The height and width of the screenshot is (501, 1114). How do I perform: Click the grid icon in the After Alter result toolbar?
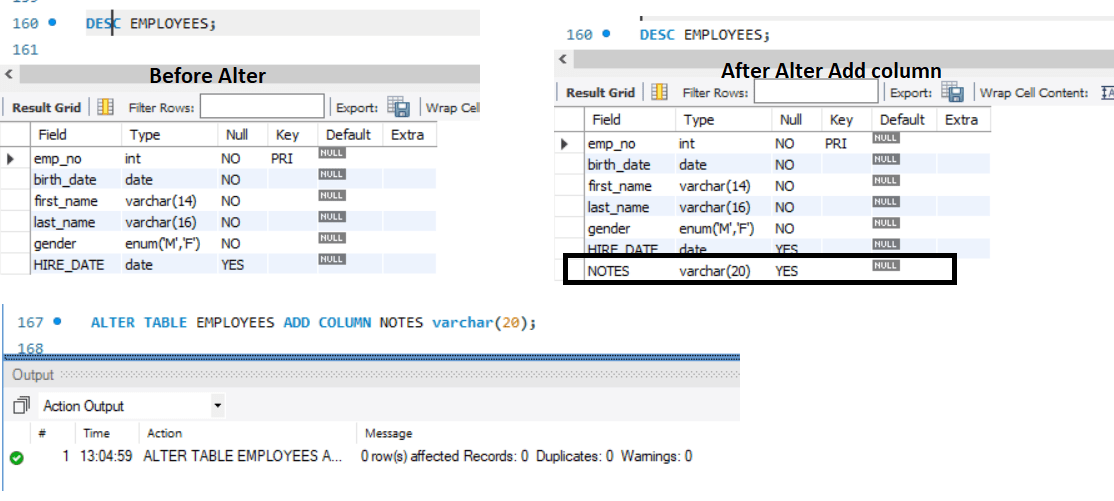(x=659, y=92)
